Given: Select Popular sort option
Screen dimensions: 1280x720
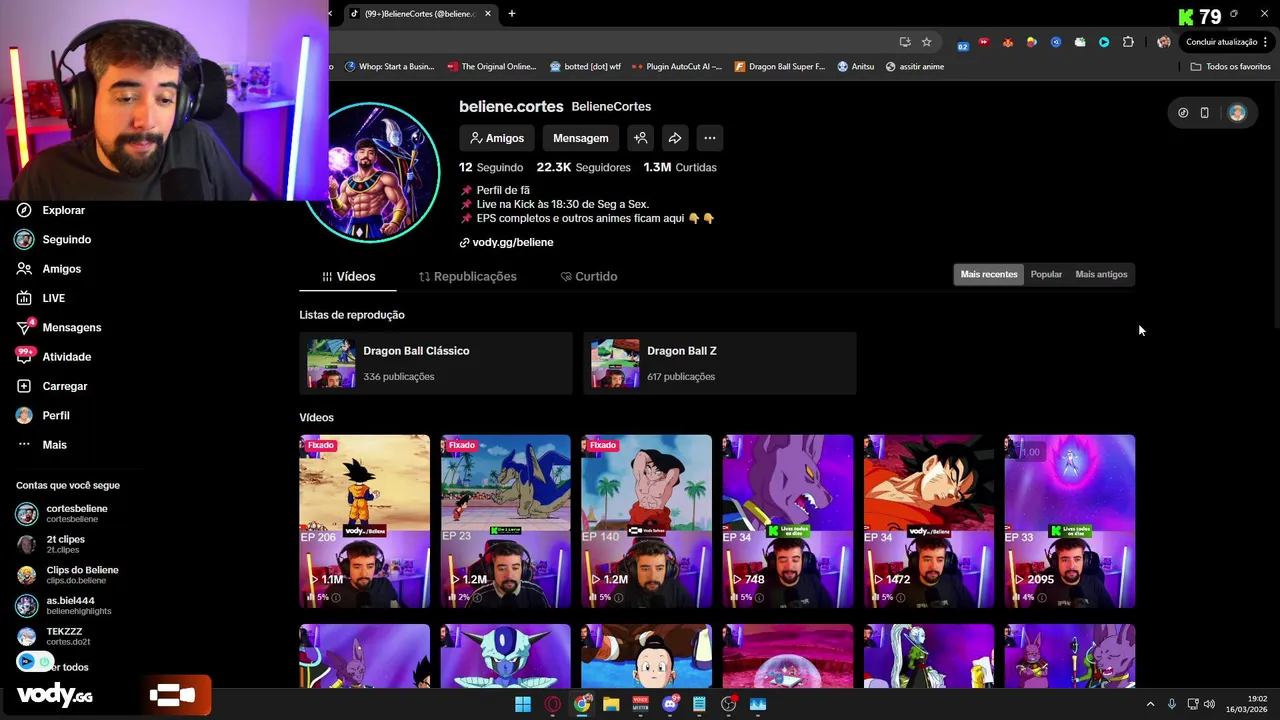Looking at the screenshot, I should [x=1046, y=274].
